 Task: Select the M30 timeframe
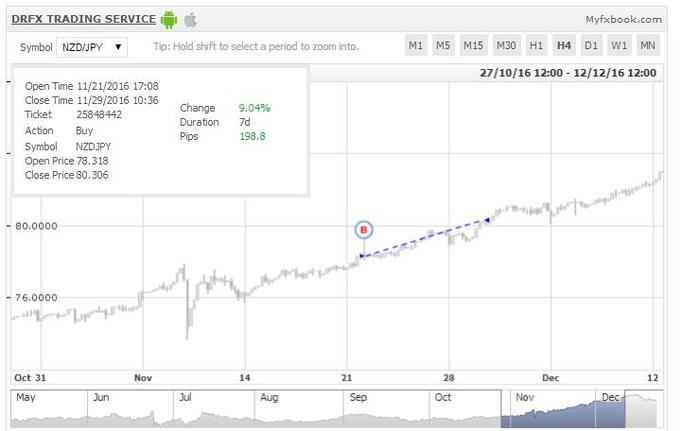(506, 46)
